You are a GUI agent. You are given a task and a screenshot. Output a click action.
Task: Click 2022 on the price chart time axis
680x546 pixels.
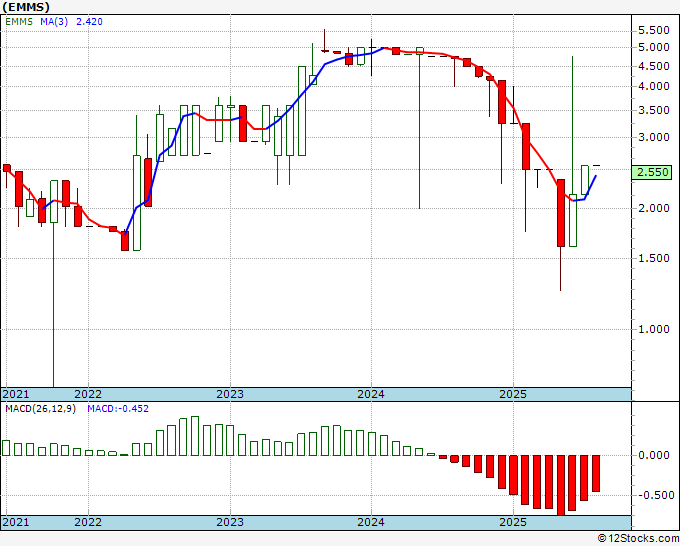click(88, 394)
